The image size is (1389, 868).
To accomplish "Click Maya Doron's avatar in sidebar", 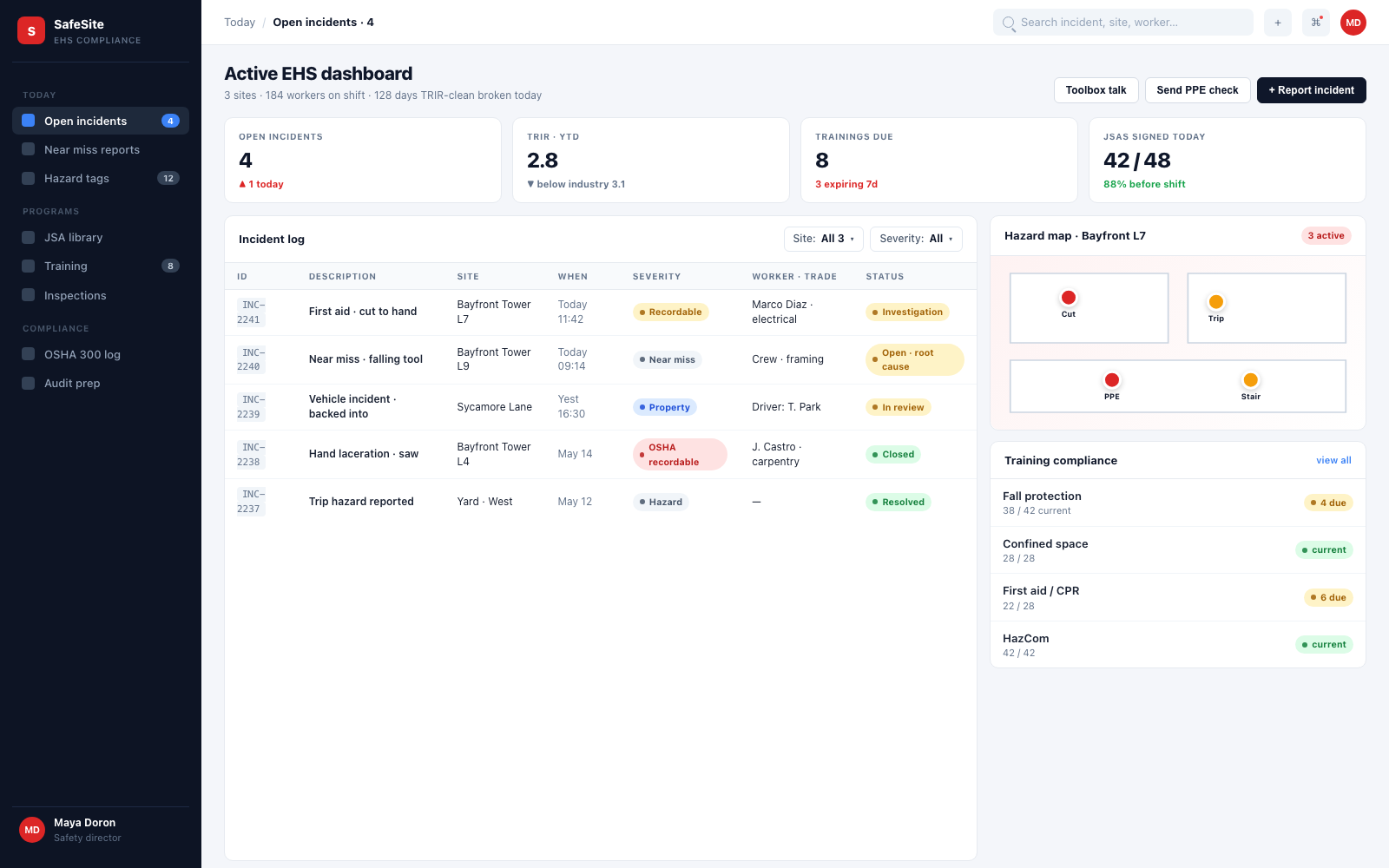I will coord(32,830).
